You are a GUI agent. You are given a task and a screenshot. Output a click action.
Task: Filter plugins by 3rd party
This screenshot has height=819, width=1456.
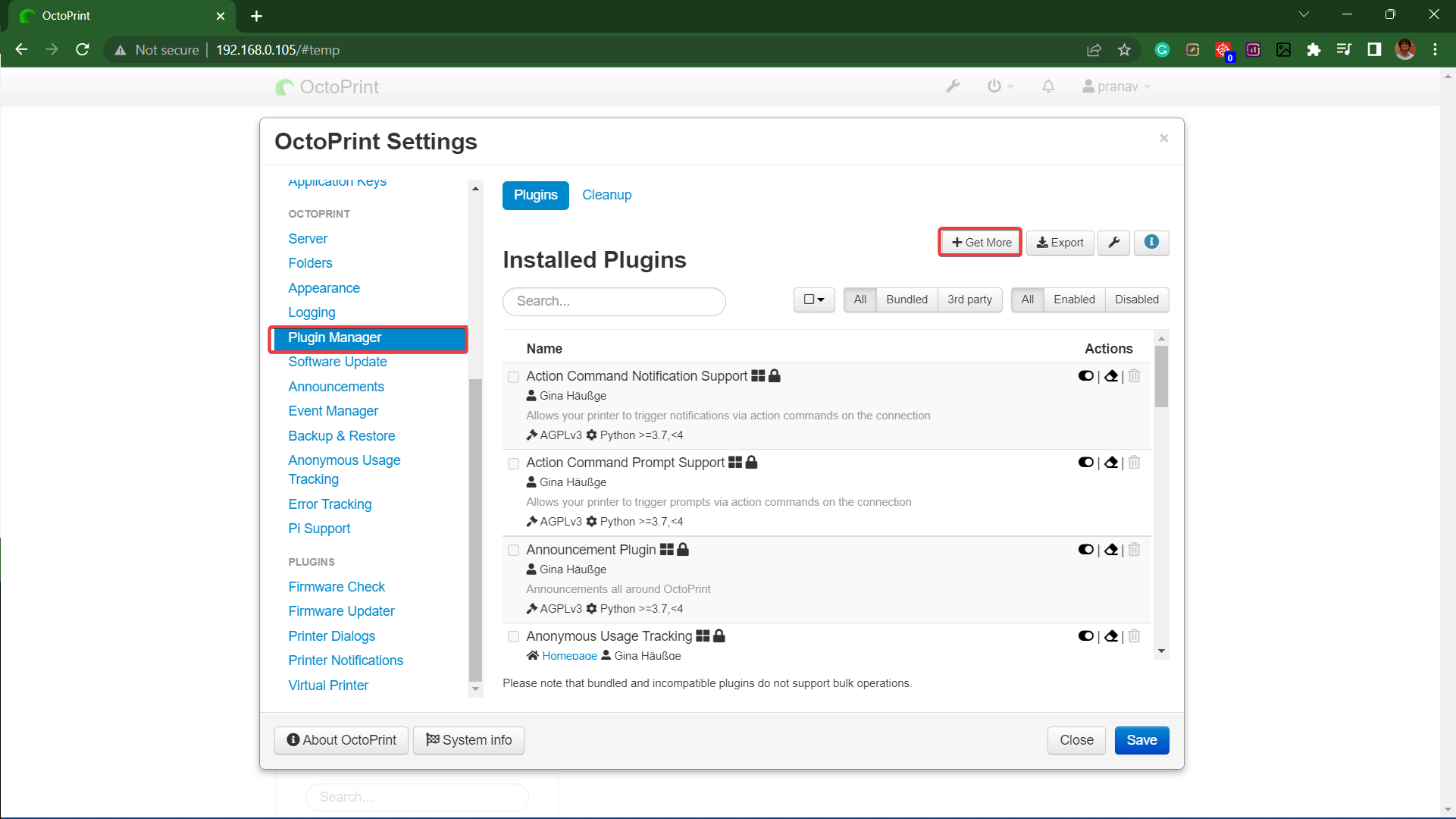pos(969,300)
